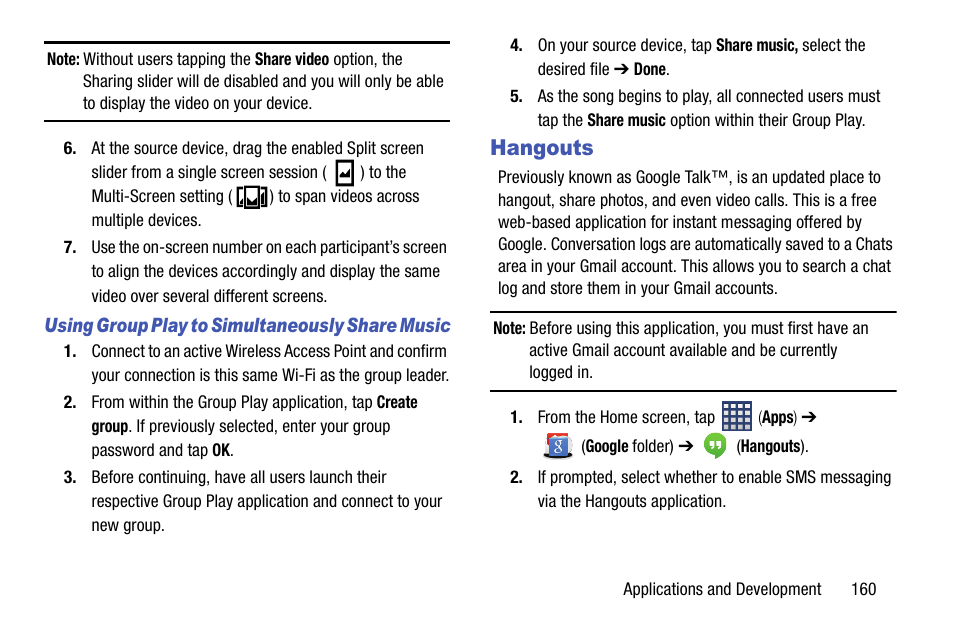
Task: Click bold Share music in step 5
Action: coord(626,121)
